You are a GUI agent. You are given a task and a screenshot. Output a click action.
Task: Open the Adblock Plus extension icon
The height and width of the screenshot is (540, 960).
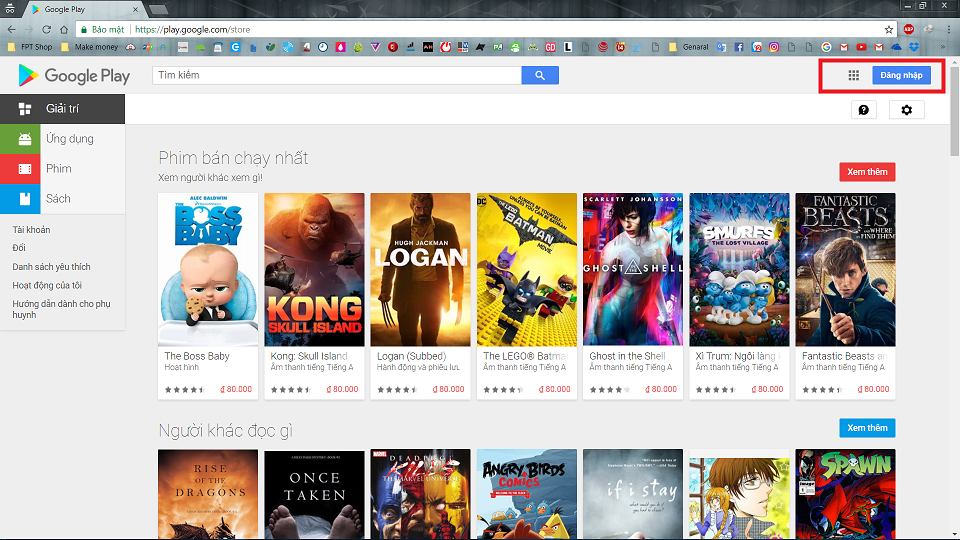(x=909, y=29)
